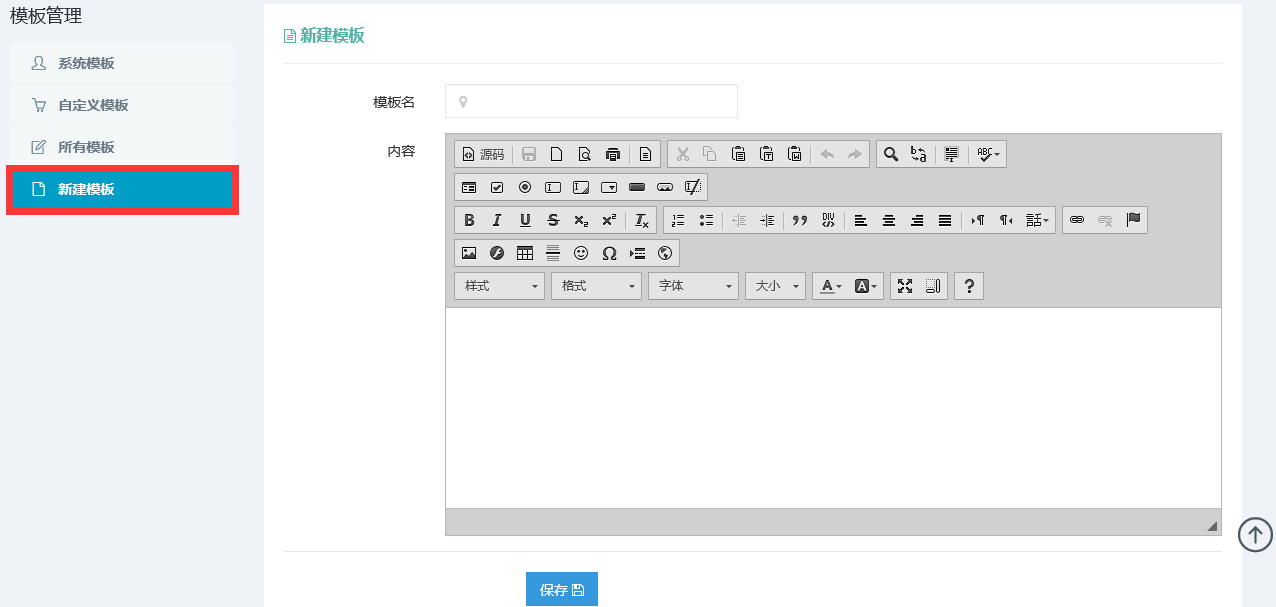Toggle Italic formatting

497,220
